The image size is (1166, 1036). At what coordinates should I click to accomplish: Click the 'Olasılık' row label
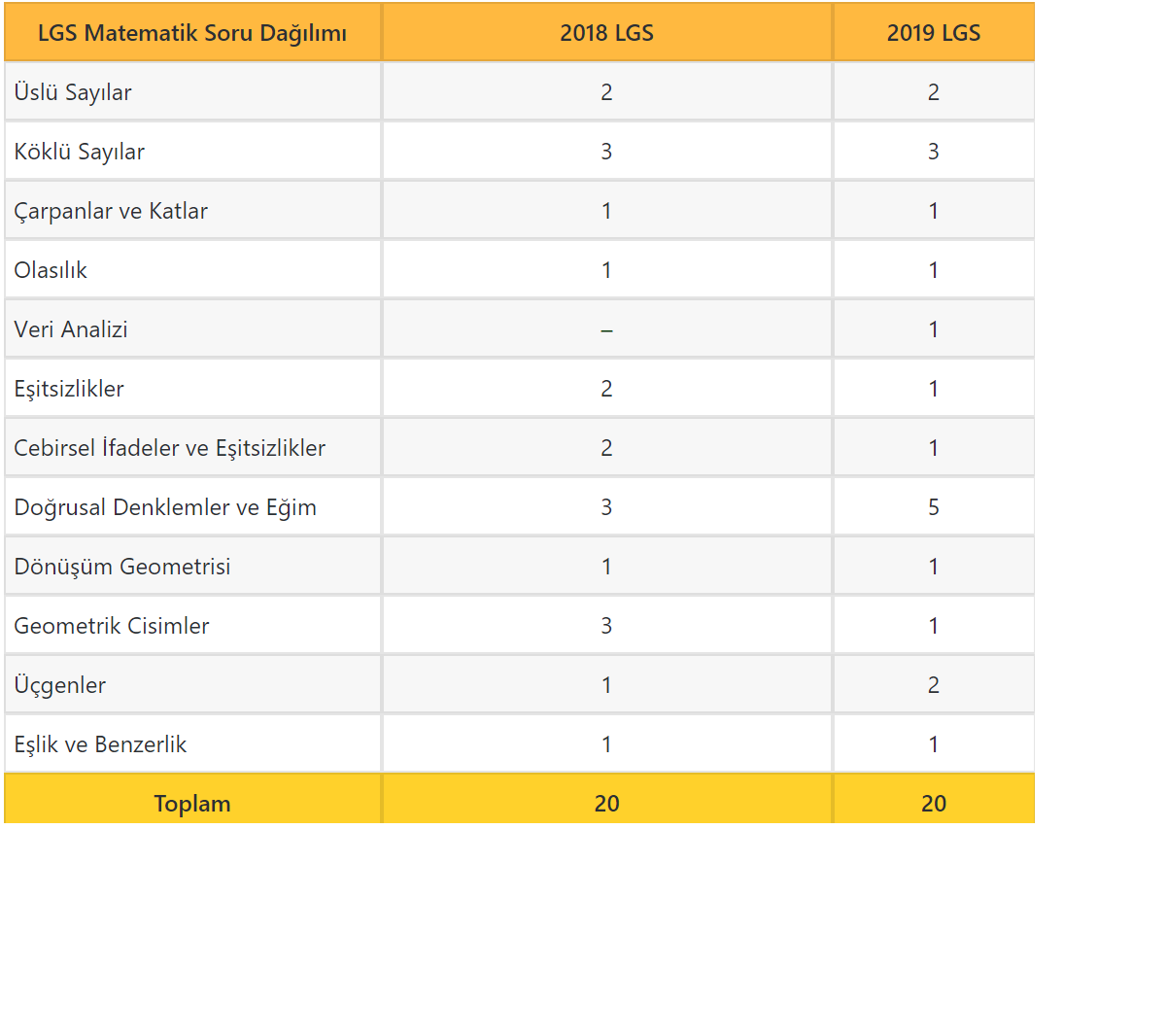point(51,270)
